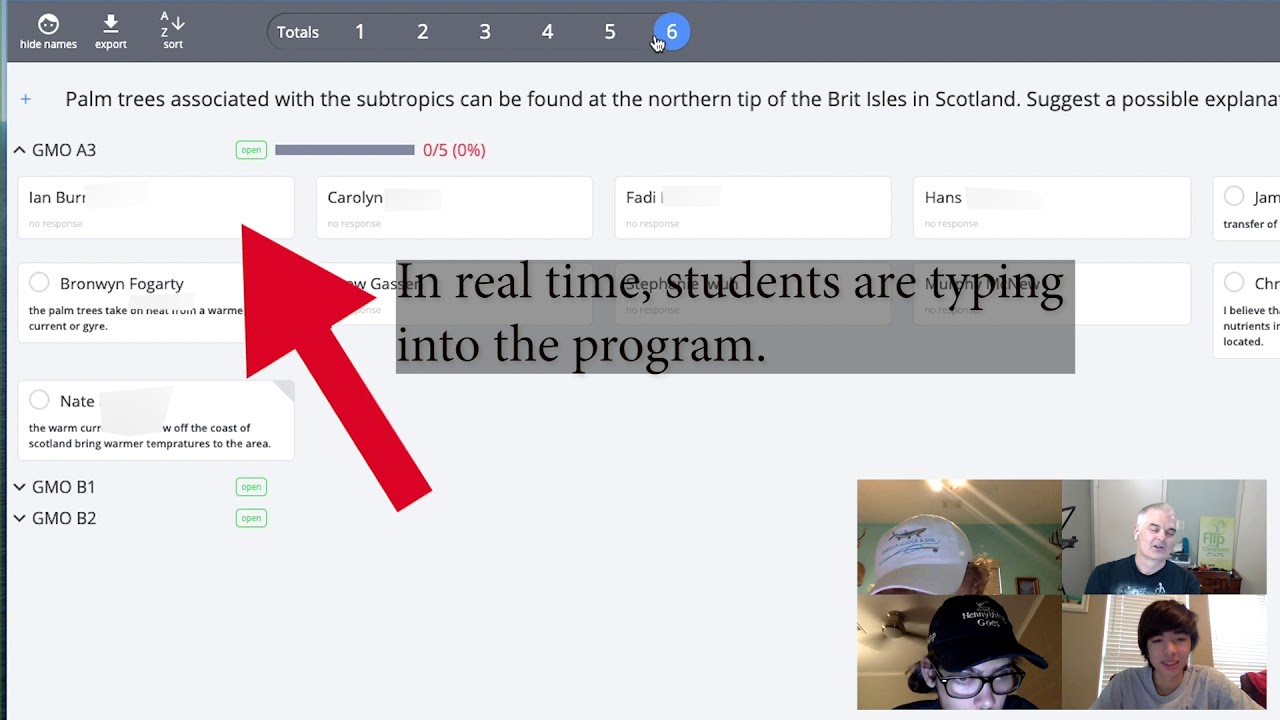The image size is (1280, 720).
Task: Open the Totals tab
Action: pyautogui.click(x=298, y=32)
